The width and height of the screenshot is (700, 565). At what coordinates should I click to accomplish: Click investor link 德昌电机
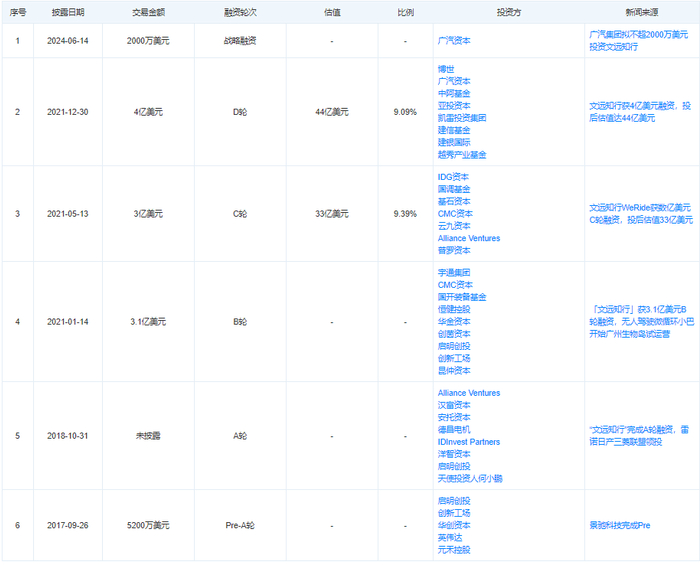point(454,430)
